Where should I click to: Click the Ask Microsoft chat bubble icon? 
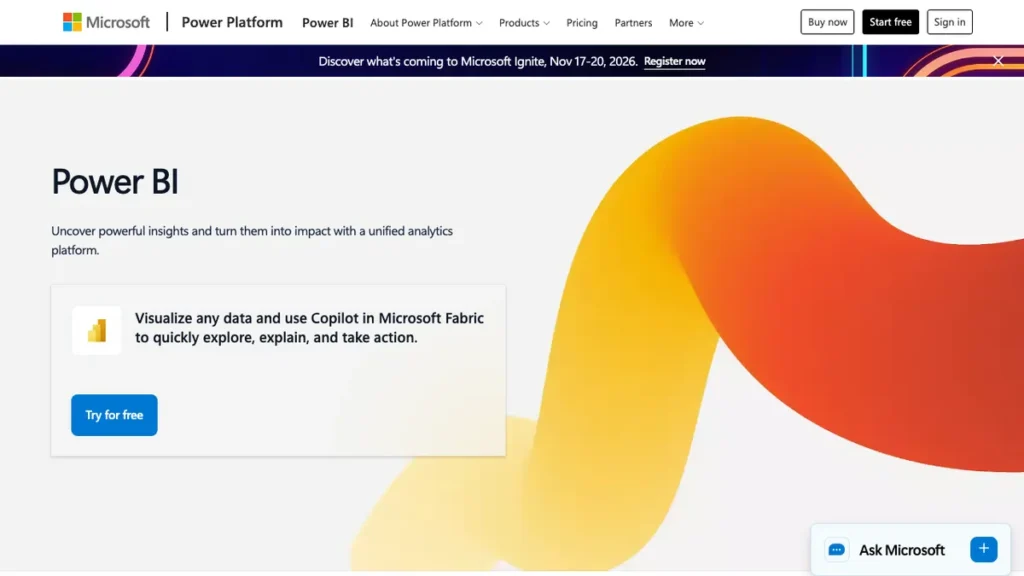(837, 550)
